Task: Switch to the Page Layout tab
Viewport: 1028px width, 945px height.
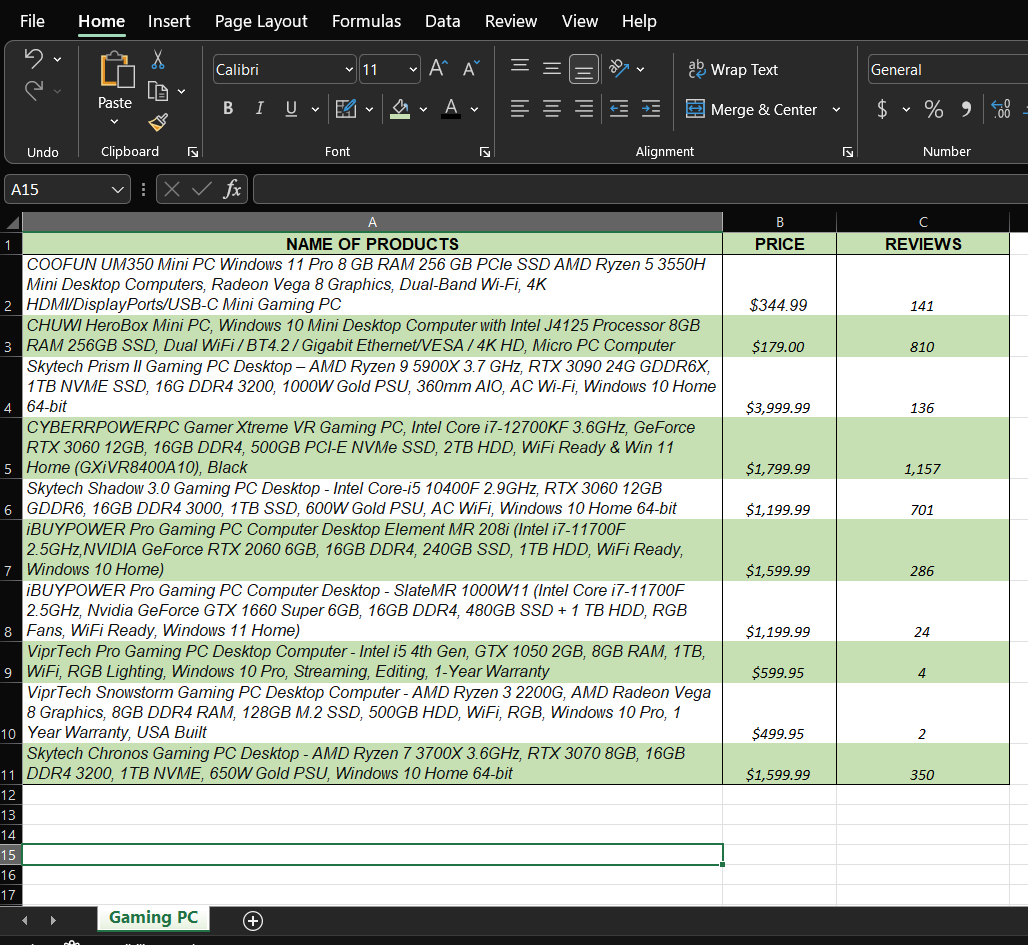Action: [x=261, y=21]
